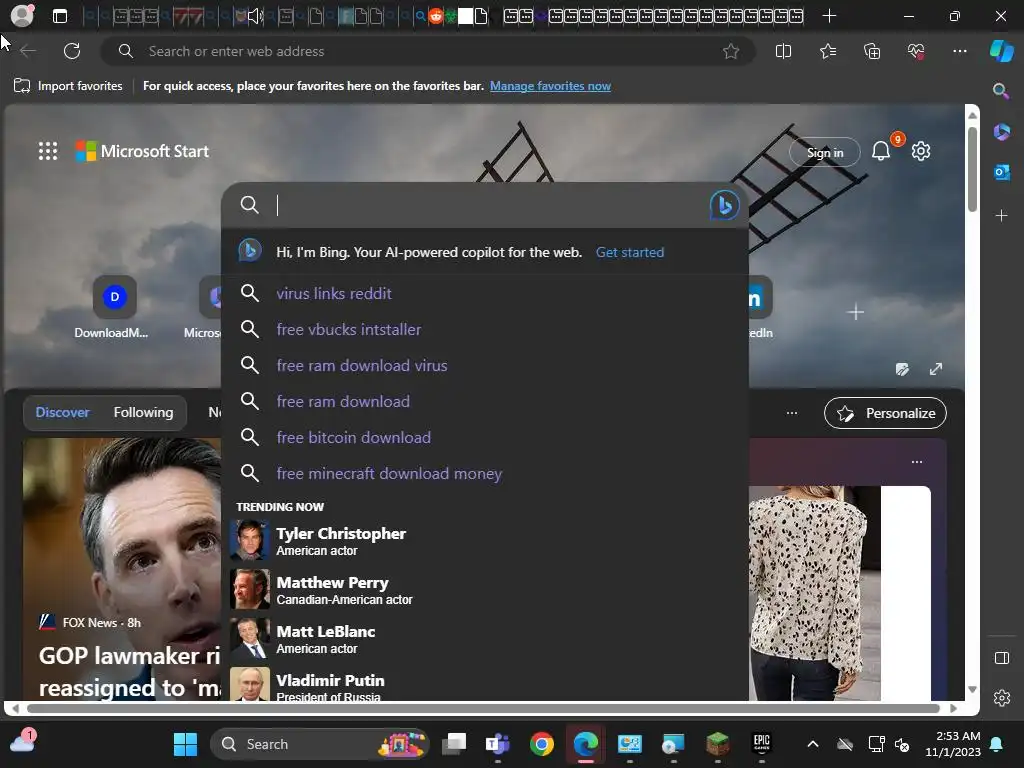
Task: Open 'Manage favorites now' link
Action: click(x=550, y=86)
